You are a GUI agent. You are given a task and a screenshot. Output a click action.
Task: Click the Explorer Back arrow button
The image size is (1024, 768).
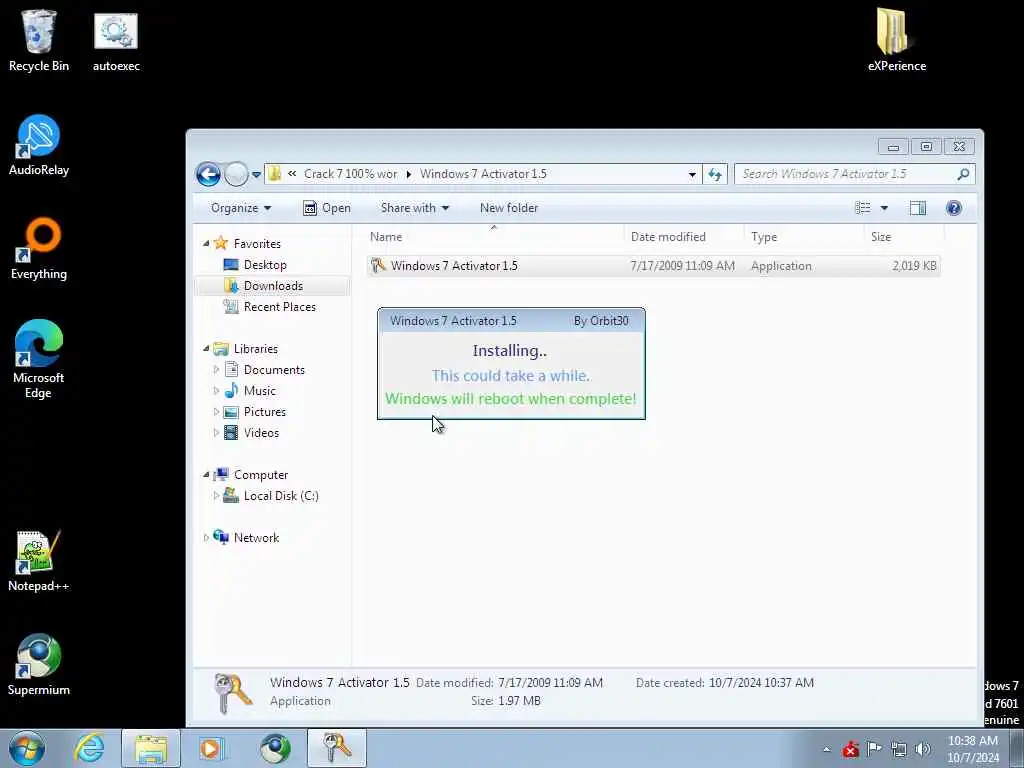point(208,174)
